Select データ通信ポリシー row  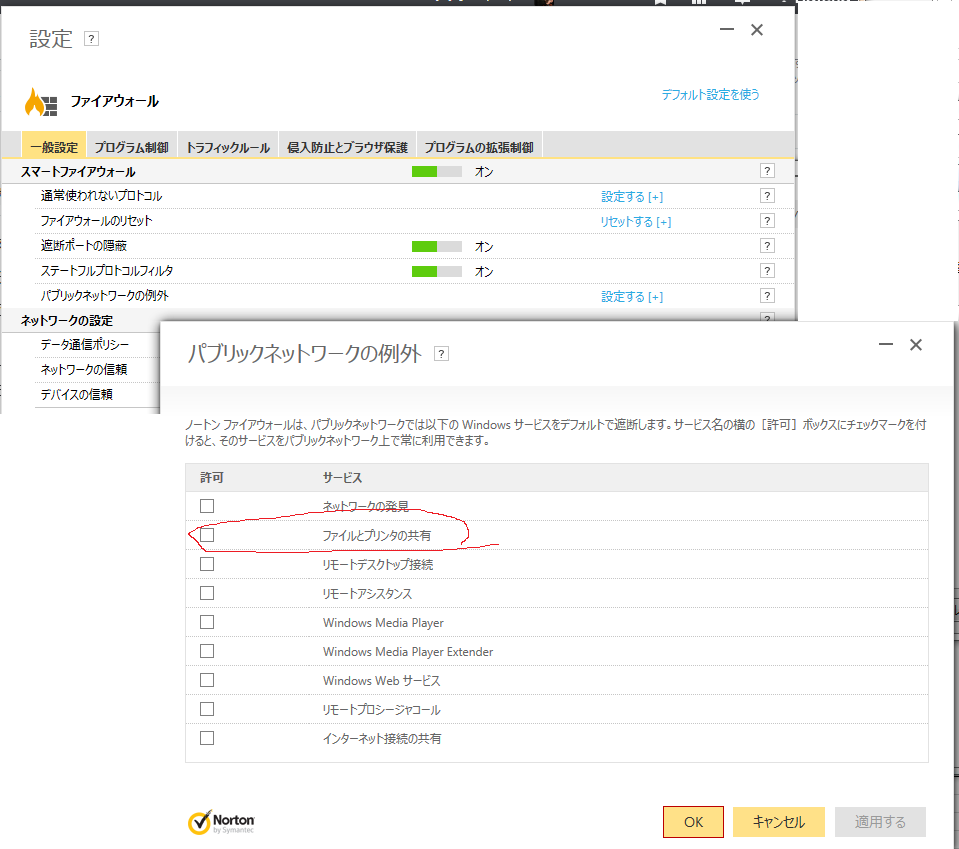pyautogui.click(x=85, y=344)
